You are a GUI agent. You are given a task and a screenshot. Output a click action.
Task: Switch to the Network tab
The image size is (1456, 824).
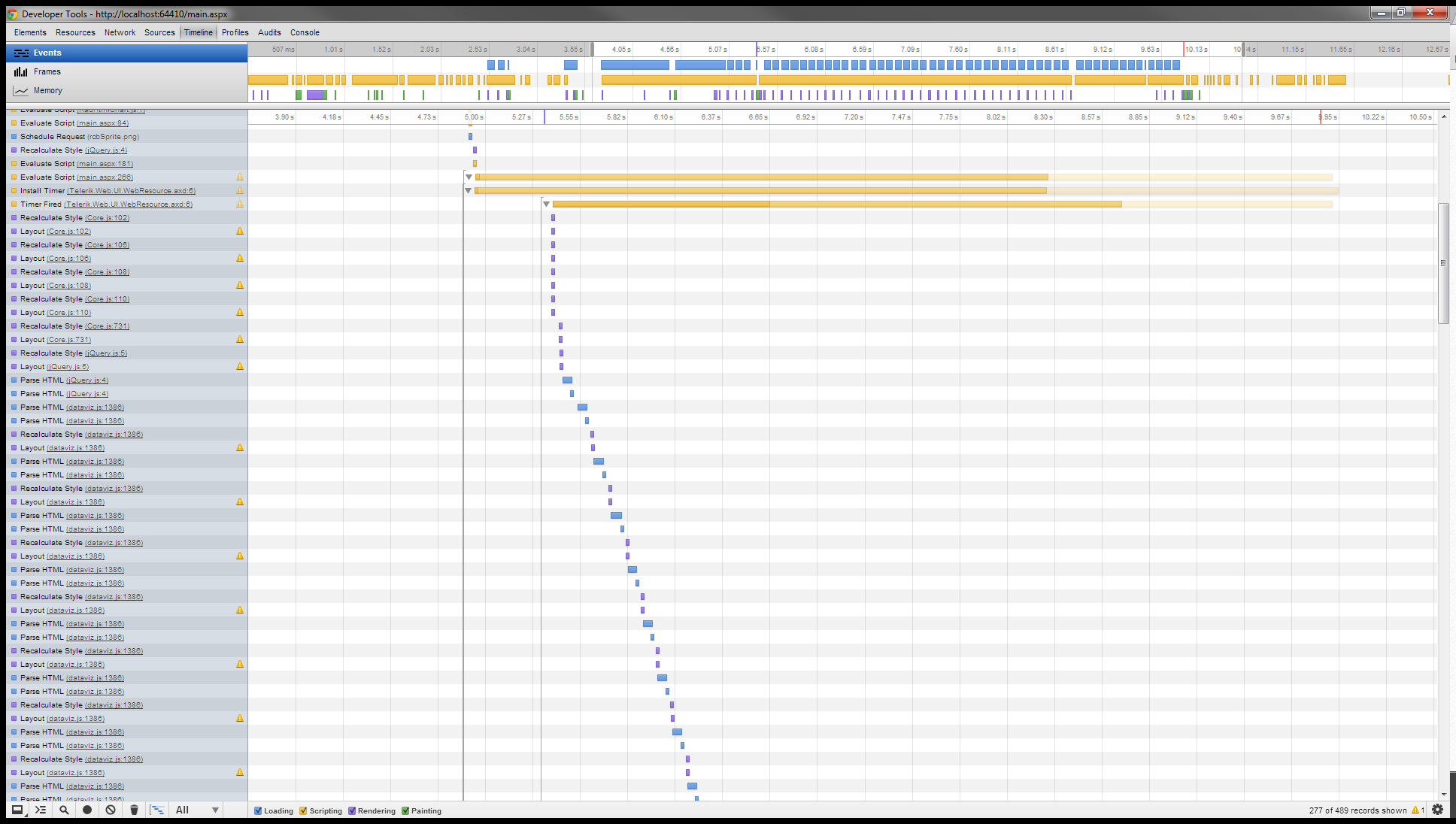click(x=120, y=32)
